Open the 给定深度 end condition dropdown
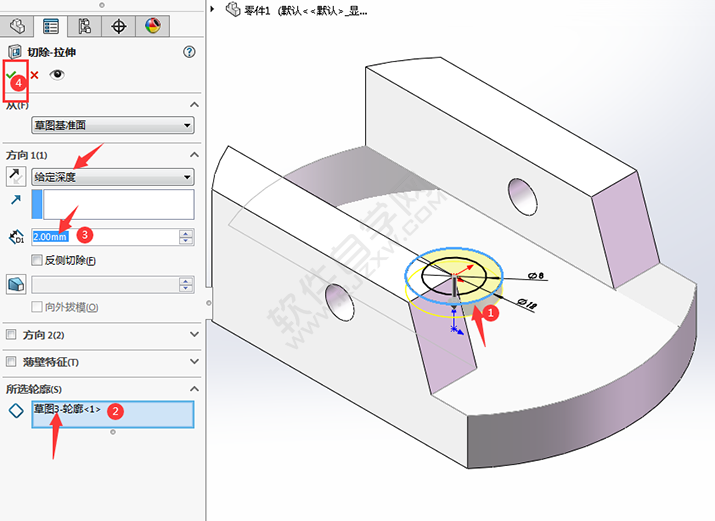This screenshot has height=521, width=715. pyautogui.click(x=113, y=177)
